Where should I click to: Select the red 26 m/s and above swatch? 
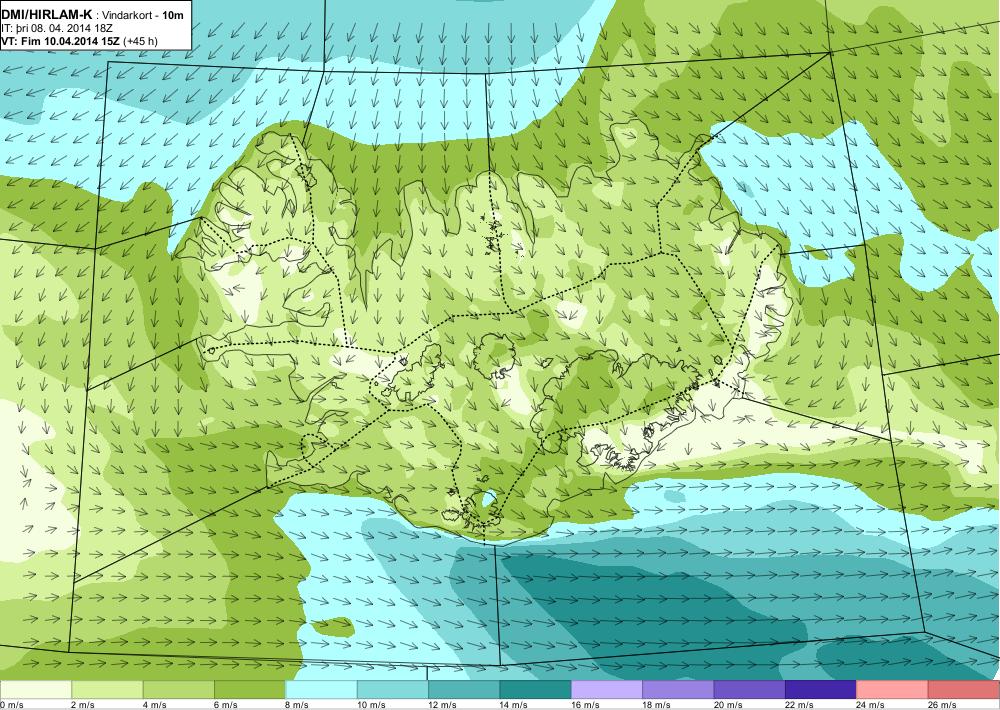(x=964, y=690)
